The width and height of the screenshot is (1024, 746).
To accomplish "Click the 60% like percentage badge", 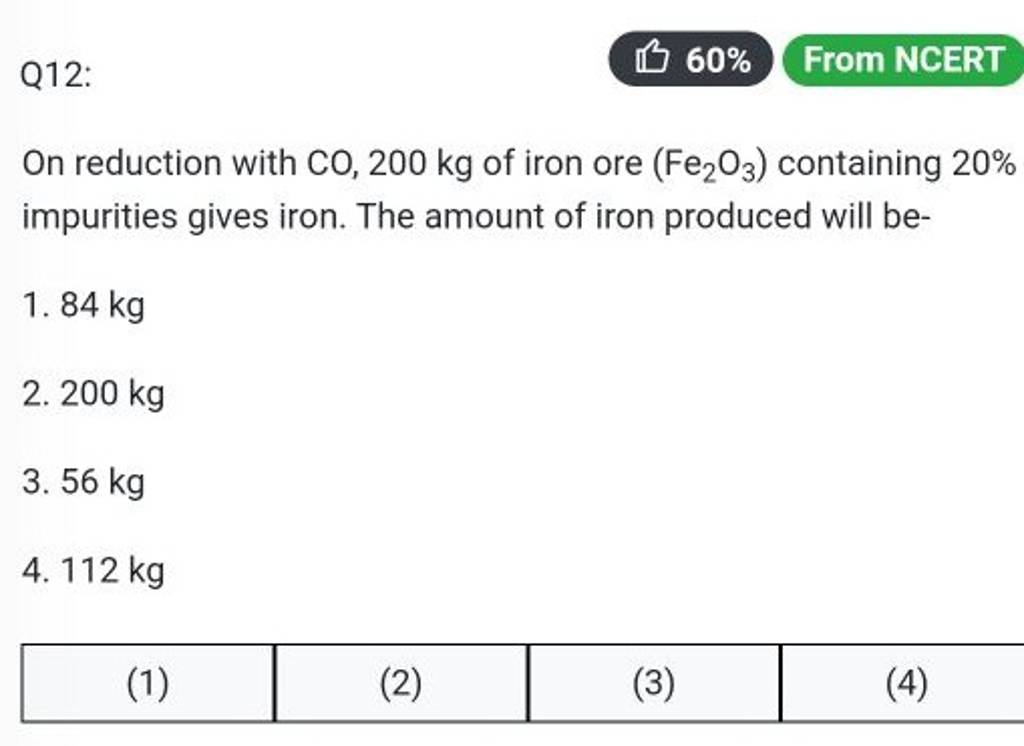I will tap(692, 61).
